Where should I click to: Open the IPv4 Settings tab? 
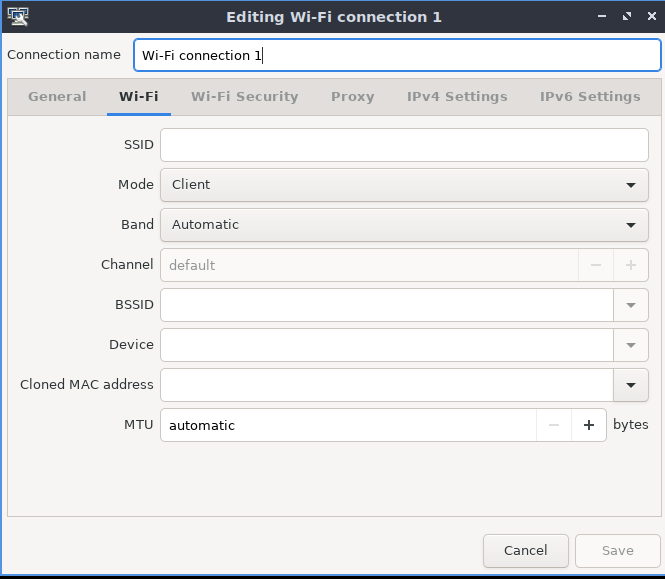(457, 97)
